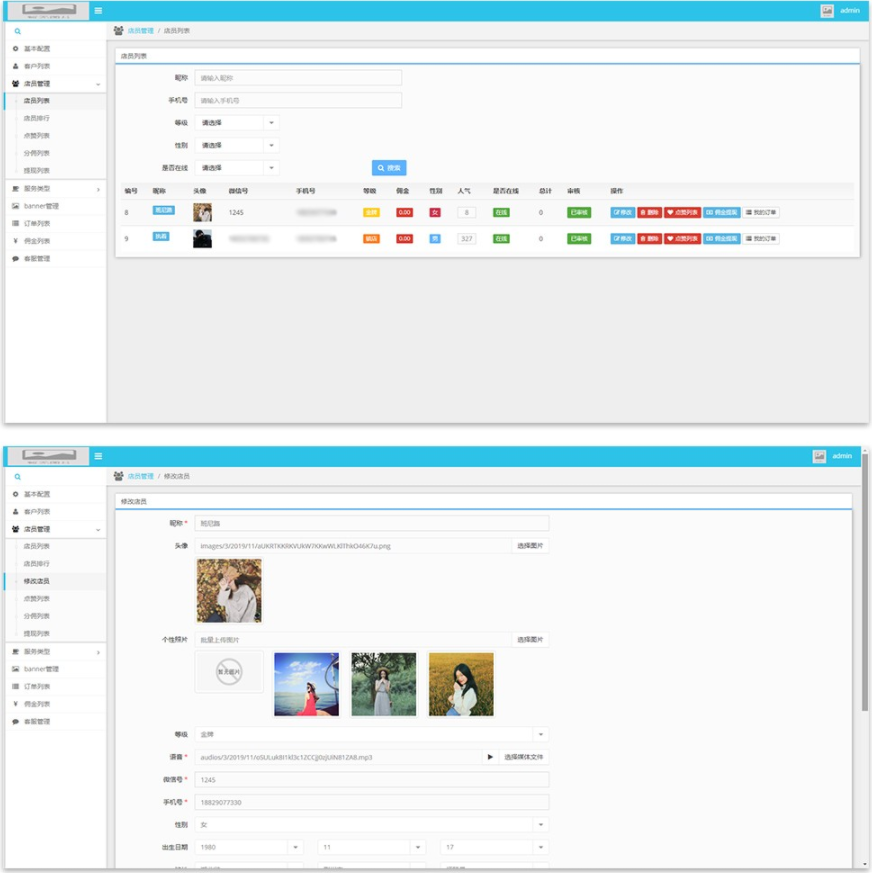Click the blue 搜索 search button
Viewport: 872px width, 873px height.
point(389,168)
